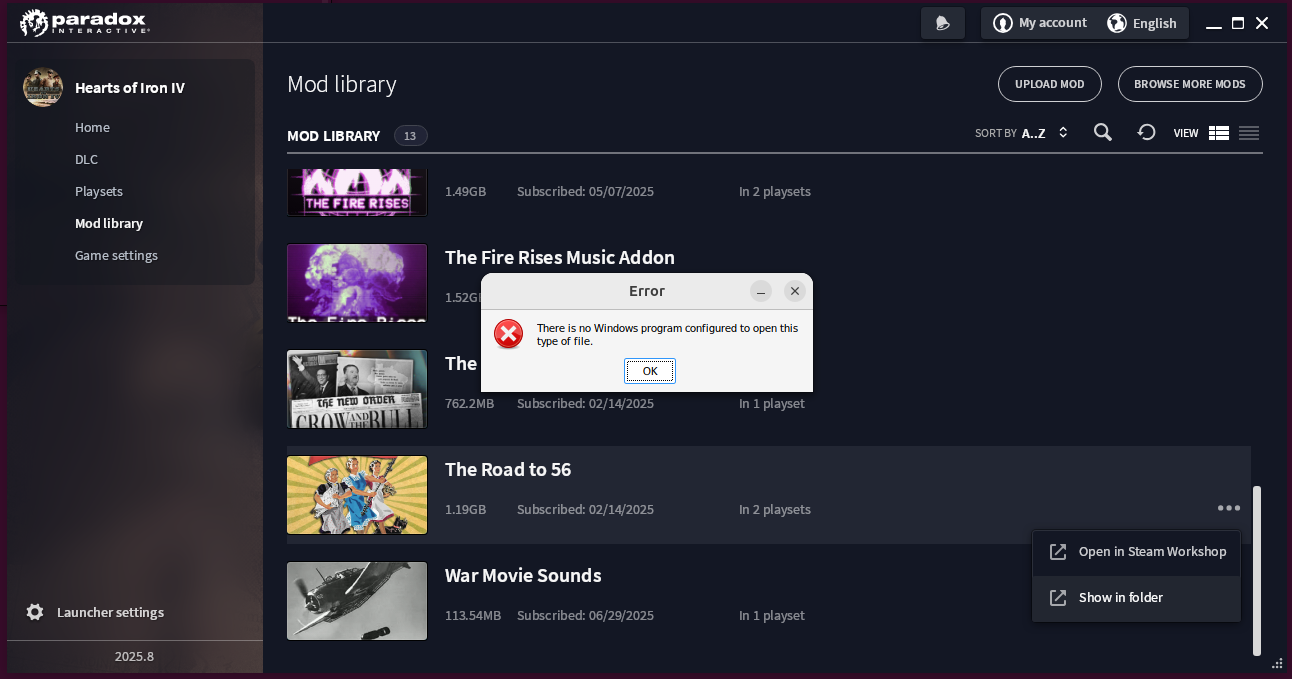Select The Fire Rises thumbnail

pyautogui.click(x=357, y=192)
